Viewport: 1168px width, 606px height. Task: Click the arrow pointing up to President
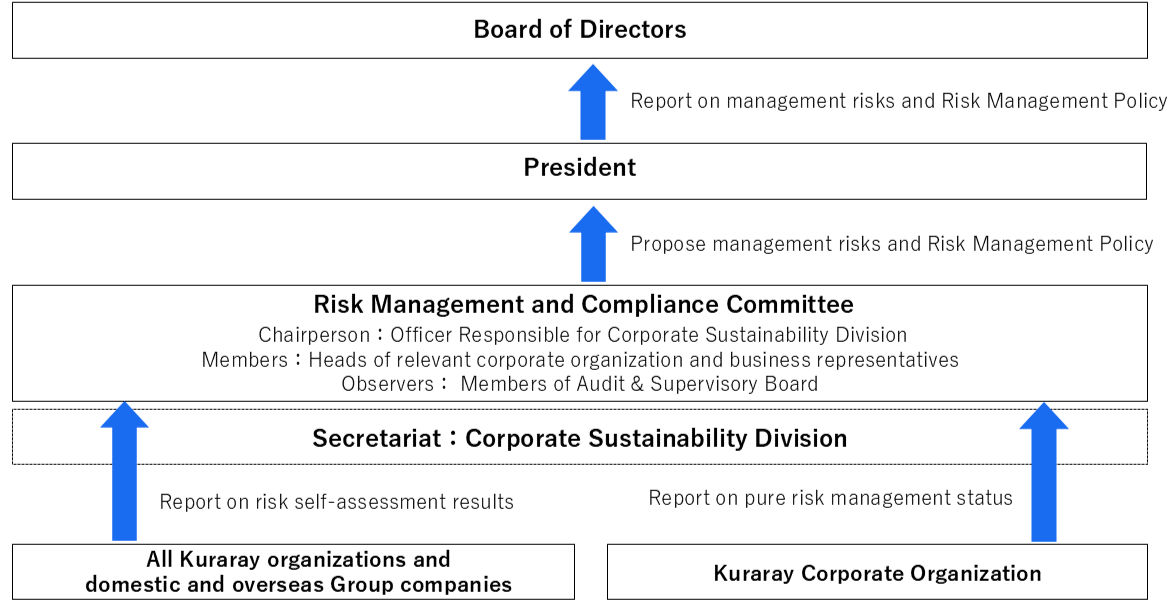593,245
